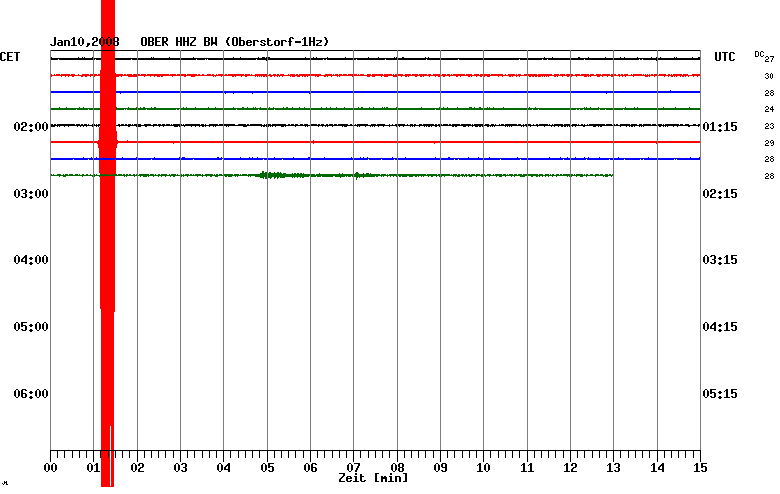This screenshot has width=780, height=494.
Task: Click the DC value 24
Action: (770, 109)
